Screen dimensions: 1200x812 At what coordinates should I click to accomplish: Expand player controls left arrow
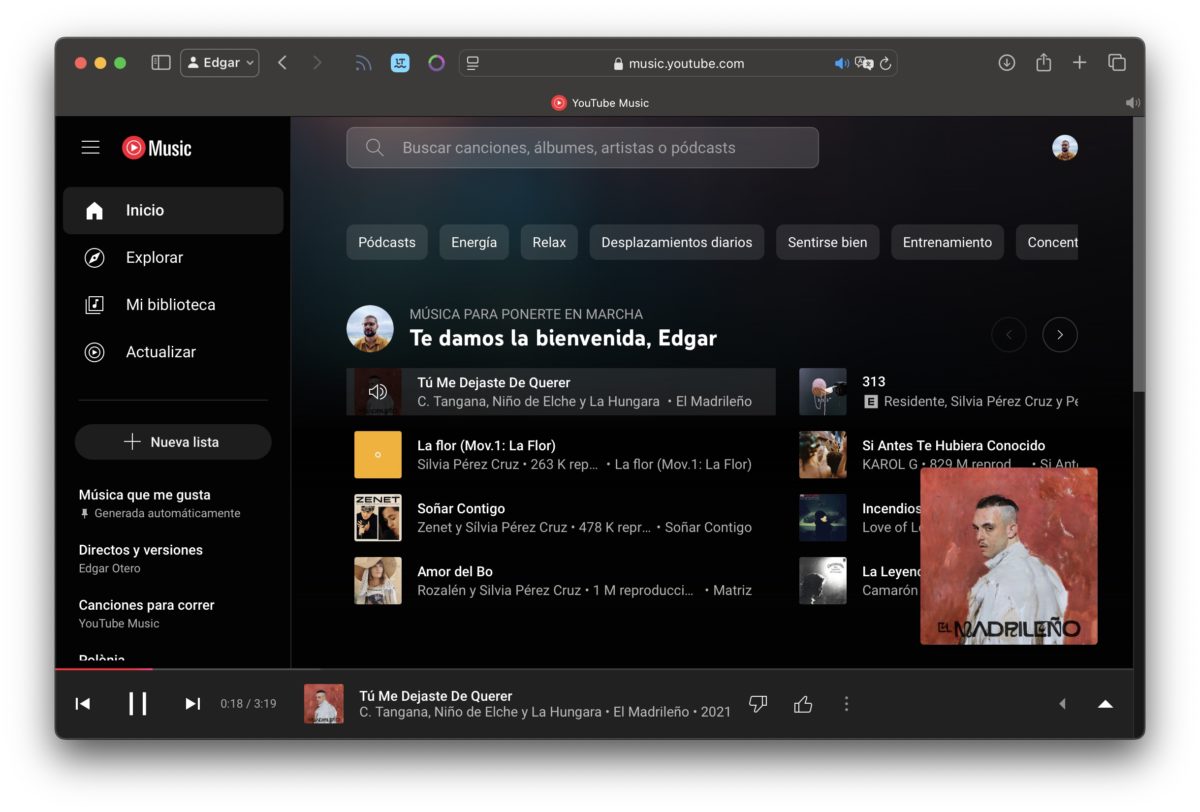(1062, 704)
